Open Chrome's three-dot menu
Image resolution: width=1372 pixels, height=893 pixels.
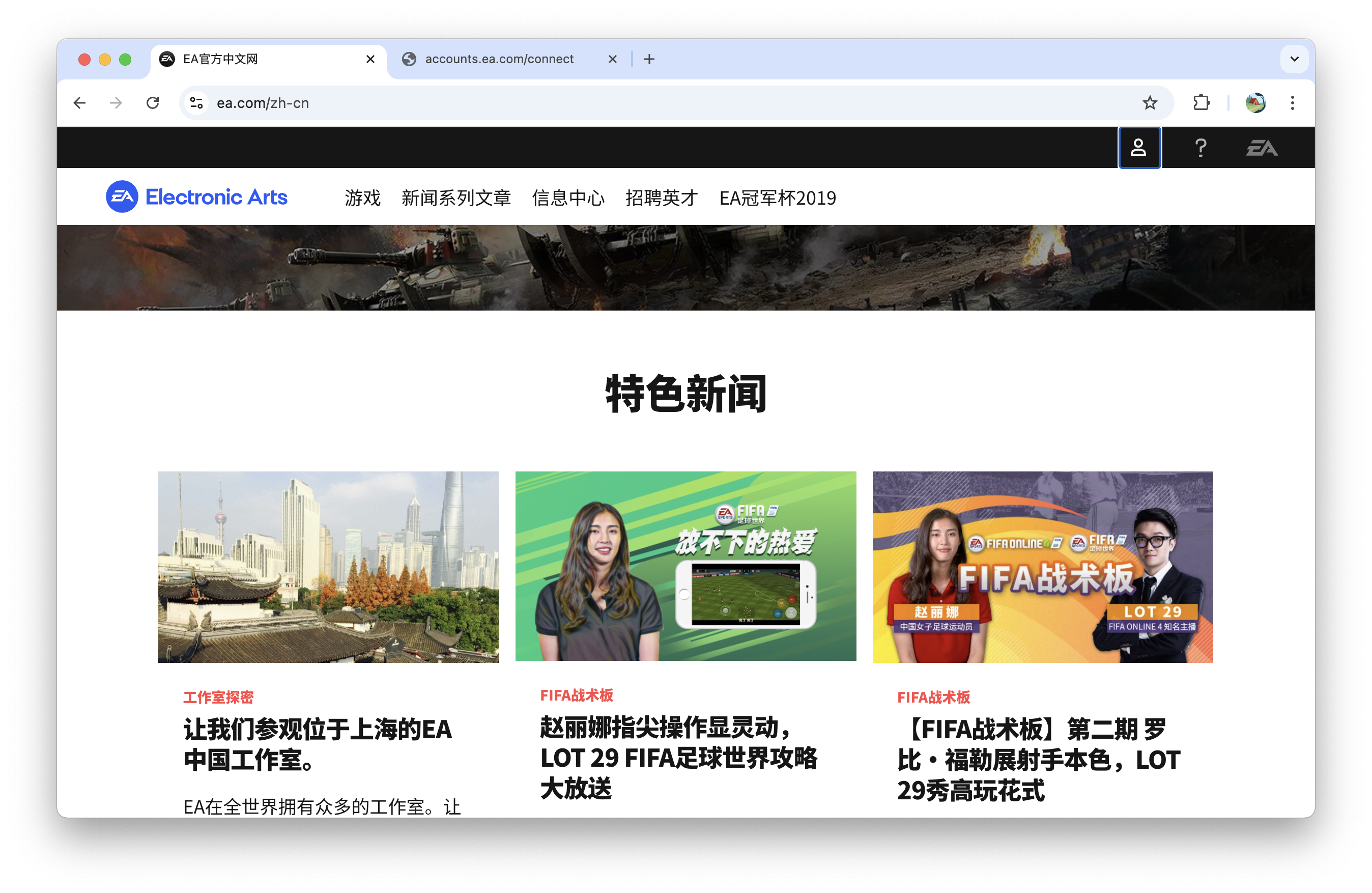[x=1293, y=103]
